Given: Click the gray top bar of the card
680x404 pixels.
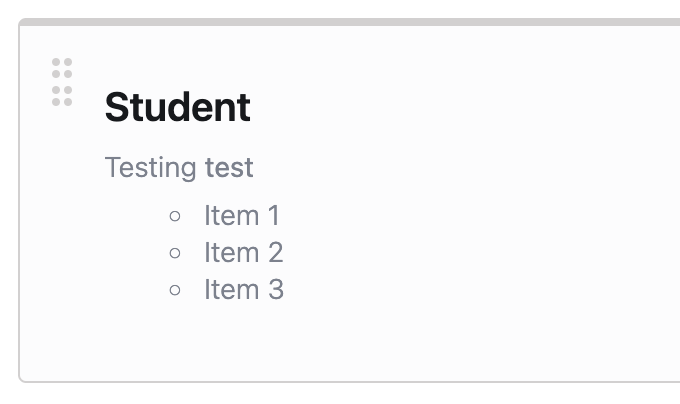Looking at the screenshot, I should click(x=350, y=21).
